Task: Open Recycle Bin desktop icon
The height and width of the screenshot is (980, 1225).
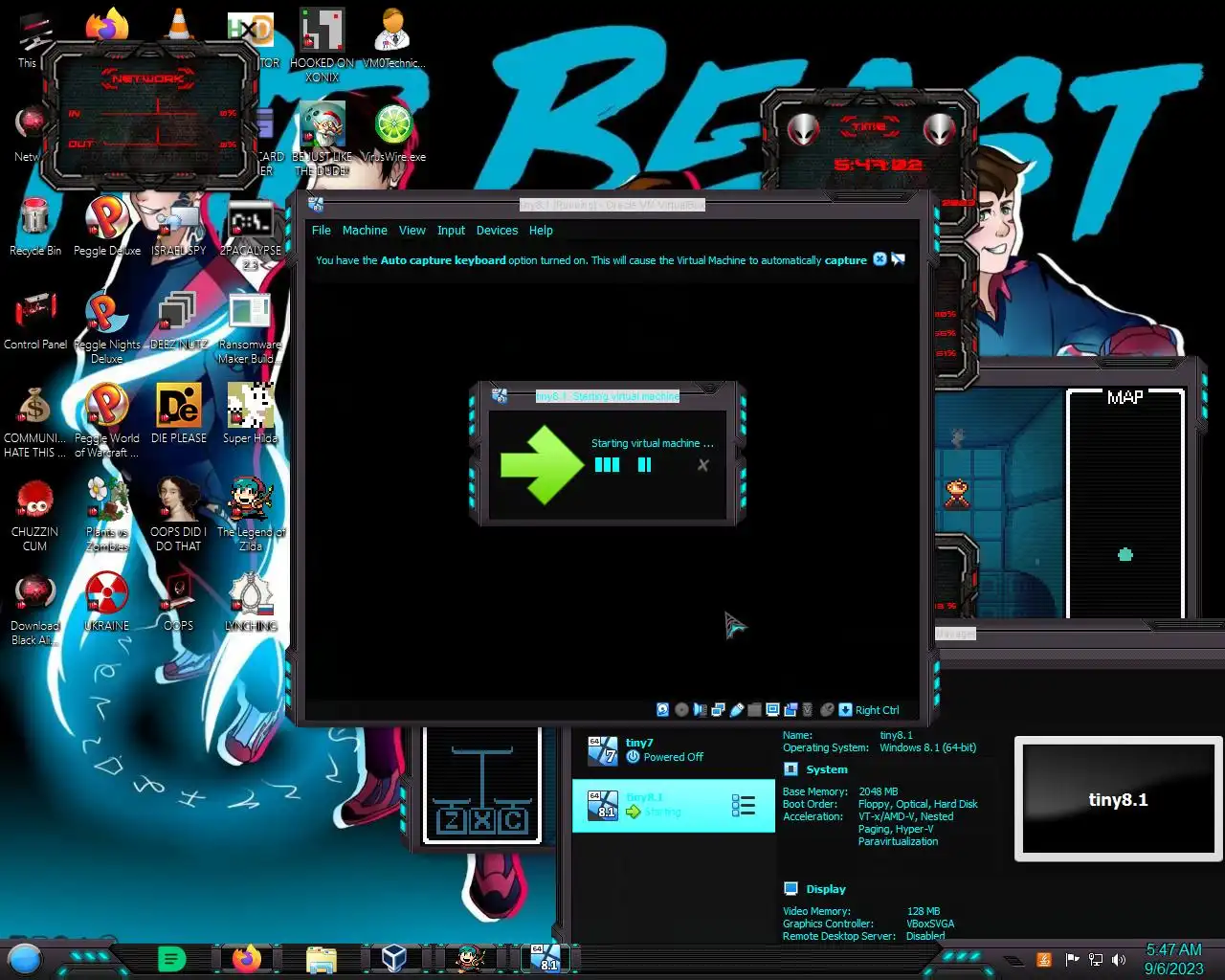Action: (35, 228)
